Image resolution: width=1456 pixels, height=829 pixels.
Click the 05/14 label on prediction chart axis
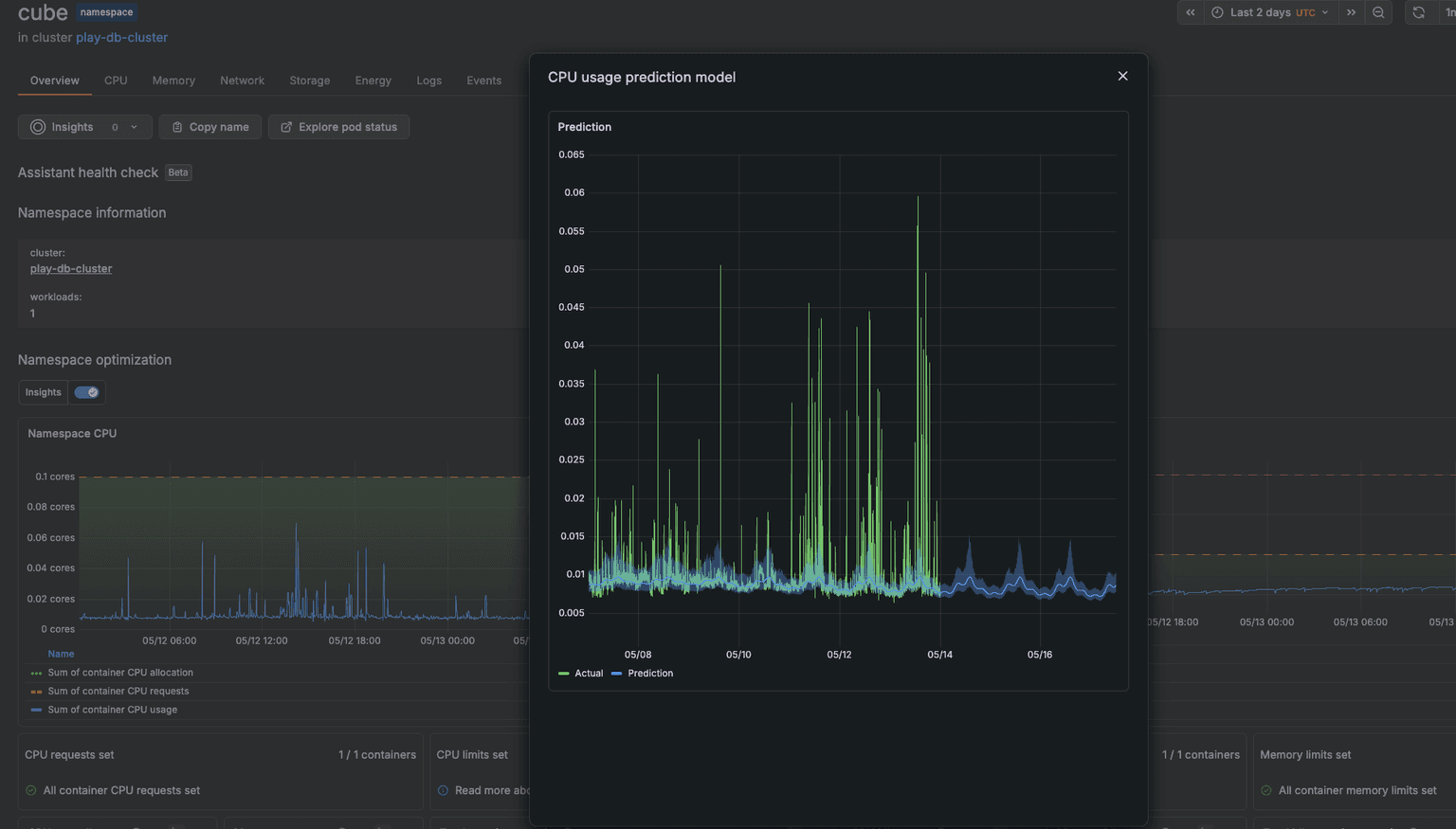tap(939, 655)
